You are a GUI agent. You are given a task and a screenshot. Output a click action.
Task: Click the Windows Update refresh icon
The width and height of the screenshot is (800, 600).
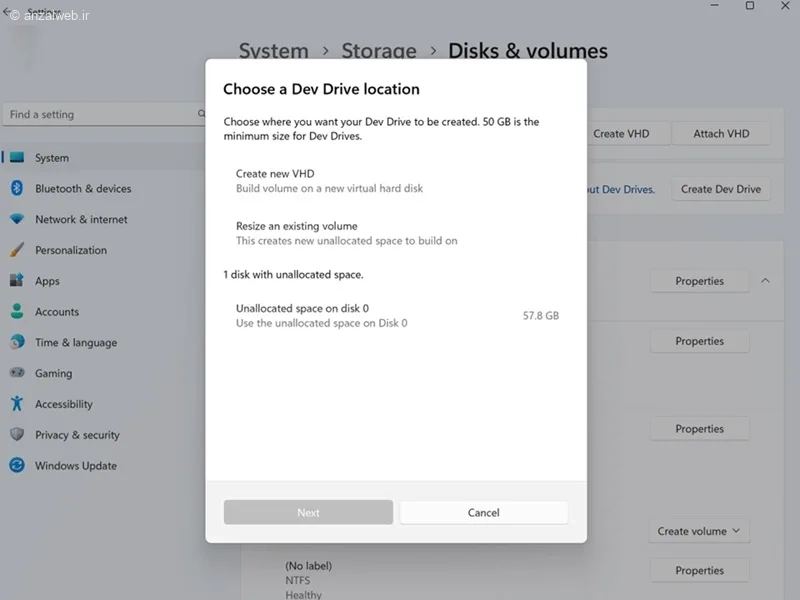(x=17, y=465)
